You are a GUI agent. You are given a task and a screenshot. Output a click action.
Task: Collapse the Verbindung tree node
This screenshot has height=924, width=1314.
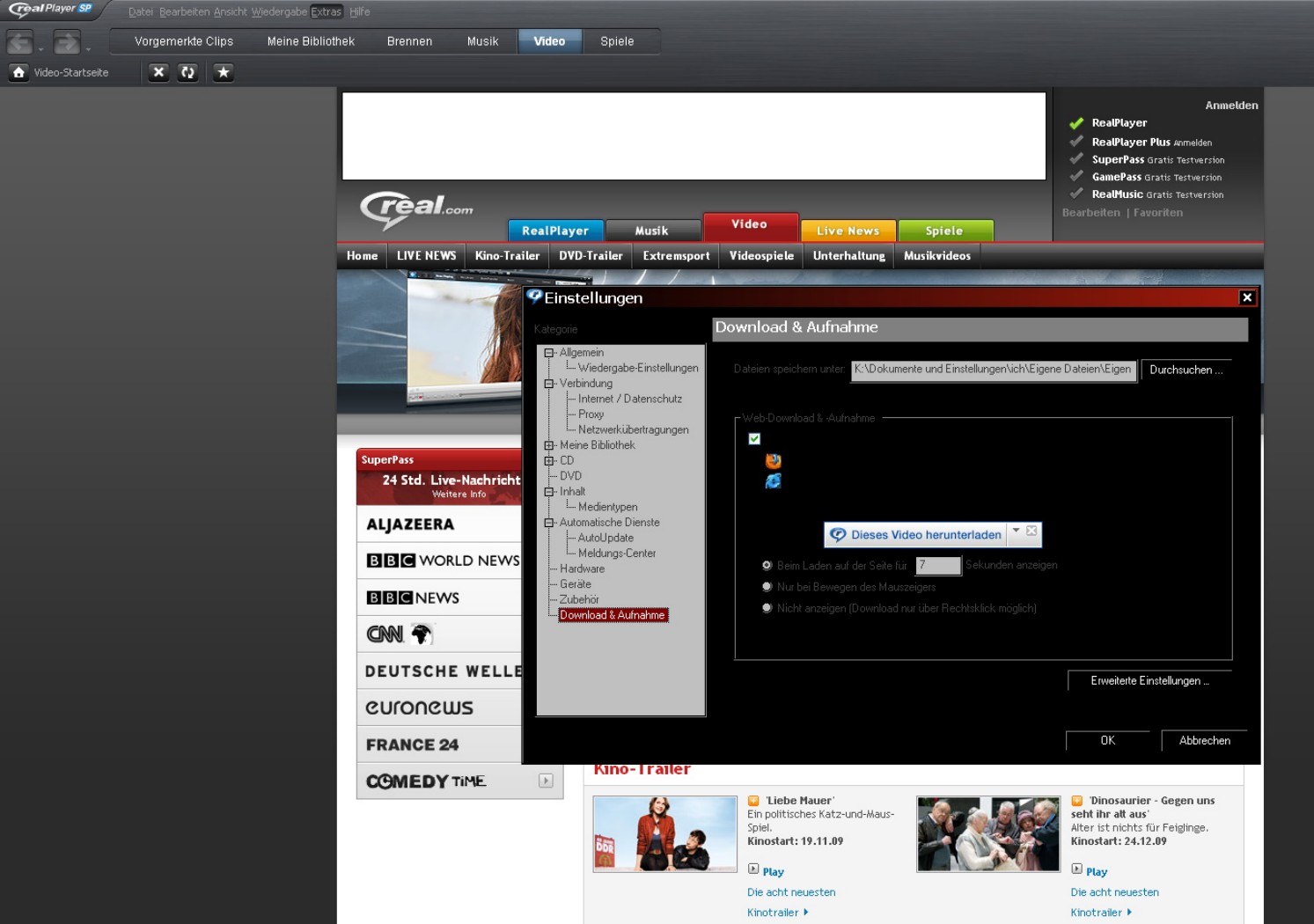pos(549,384)
